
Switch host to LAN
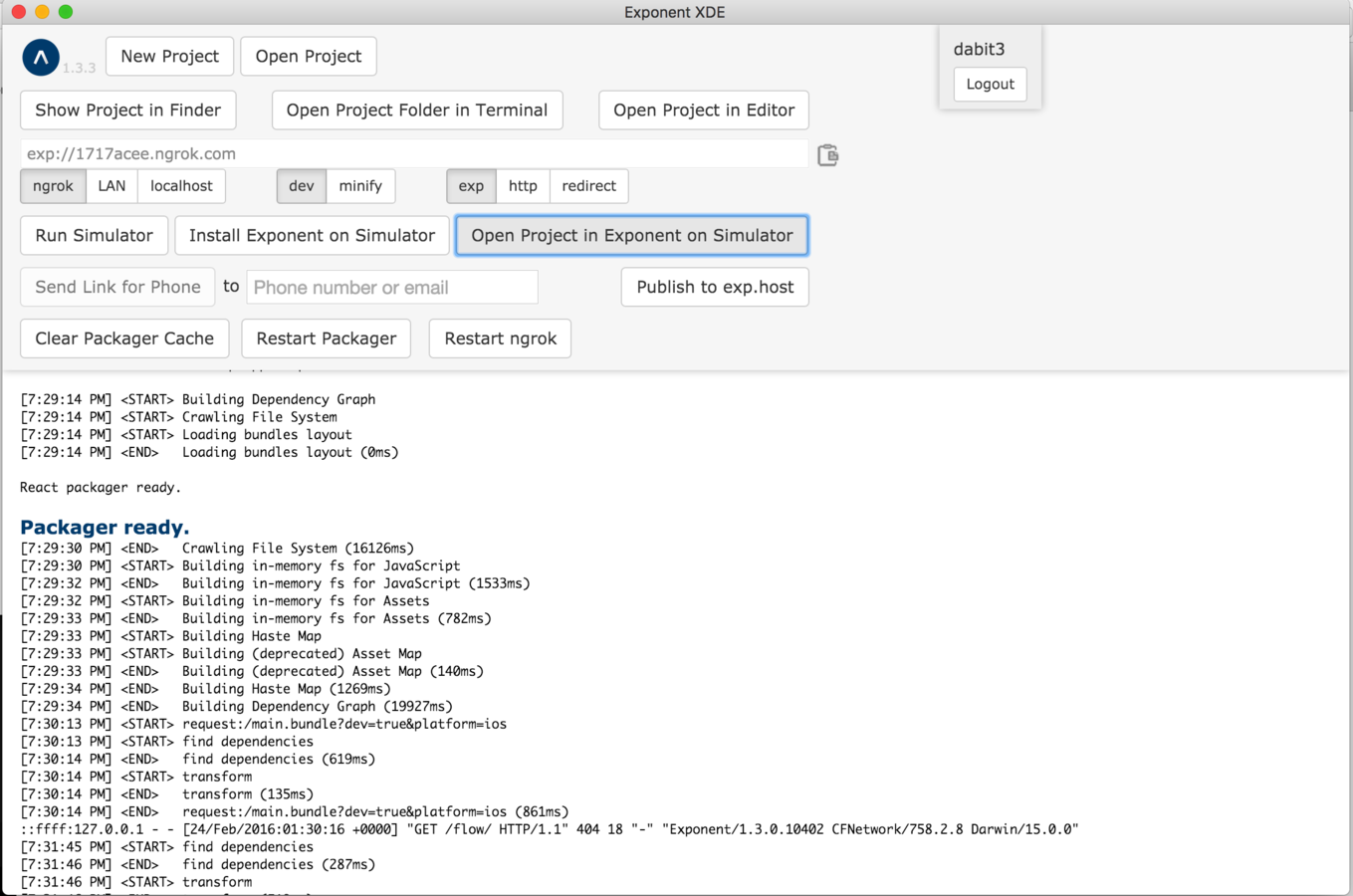click(x=112, y=185)
